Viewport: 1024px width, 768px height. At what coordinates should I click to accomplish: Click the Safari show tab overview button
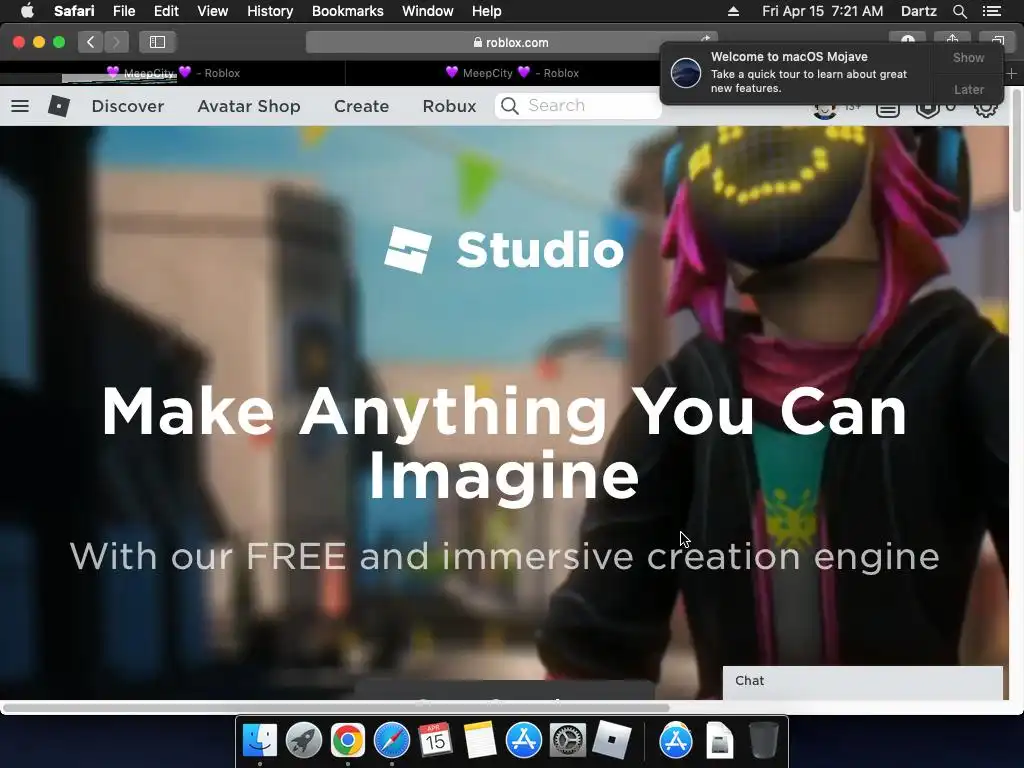tap(997, 40)
